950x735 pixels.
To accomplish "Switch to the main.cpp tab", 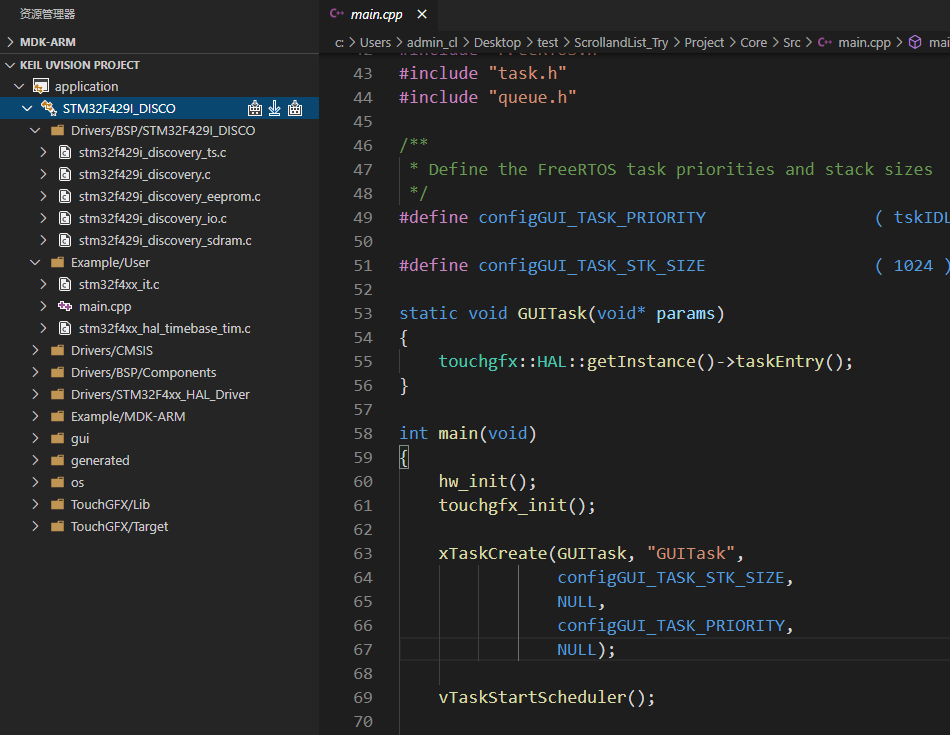I will pyautogui.click(x=376, y=14).
